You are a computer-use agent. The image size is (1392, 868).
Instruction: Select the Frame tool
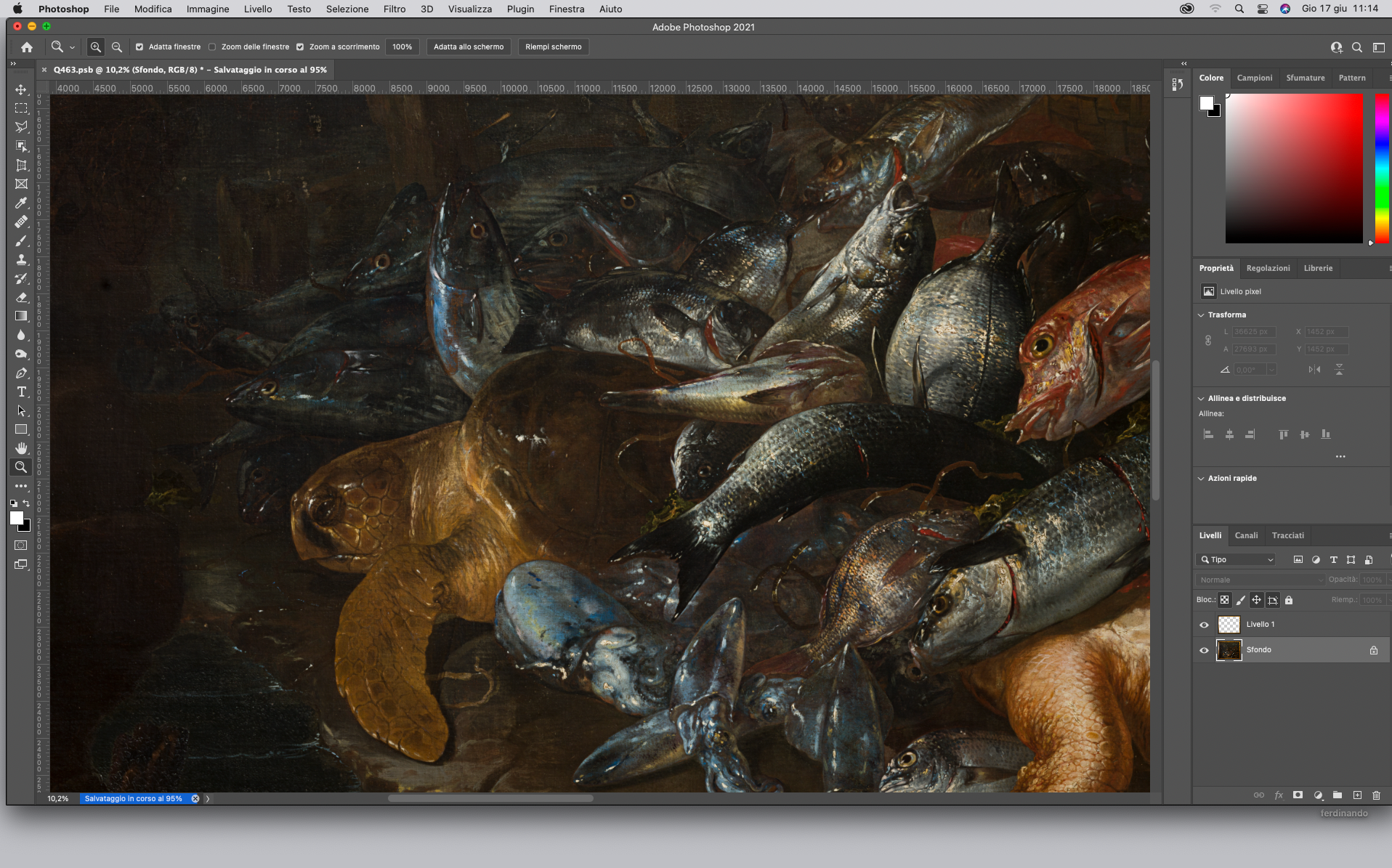pos(21,184)
